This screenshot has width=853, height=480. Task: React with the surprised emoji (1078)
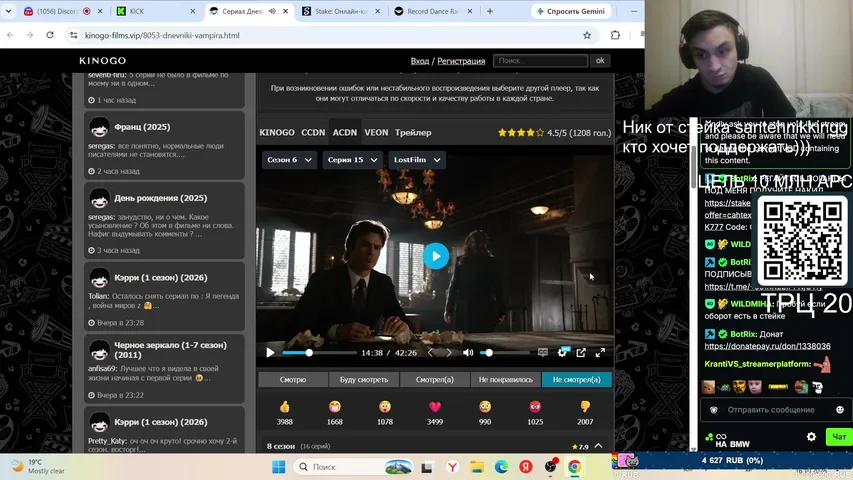click(x=385, y=407)
